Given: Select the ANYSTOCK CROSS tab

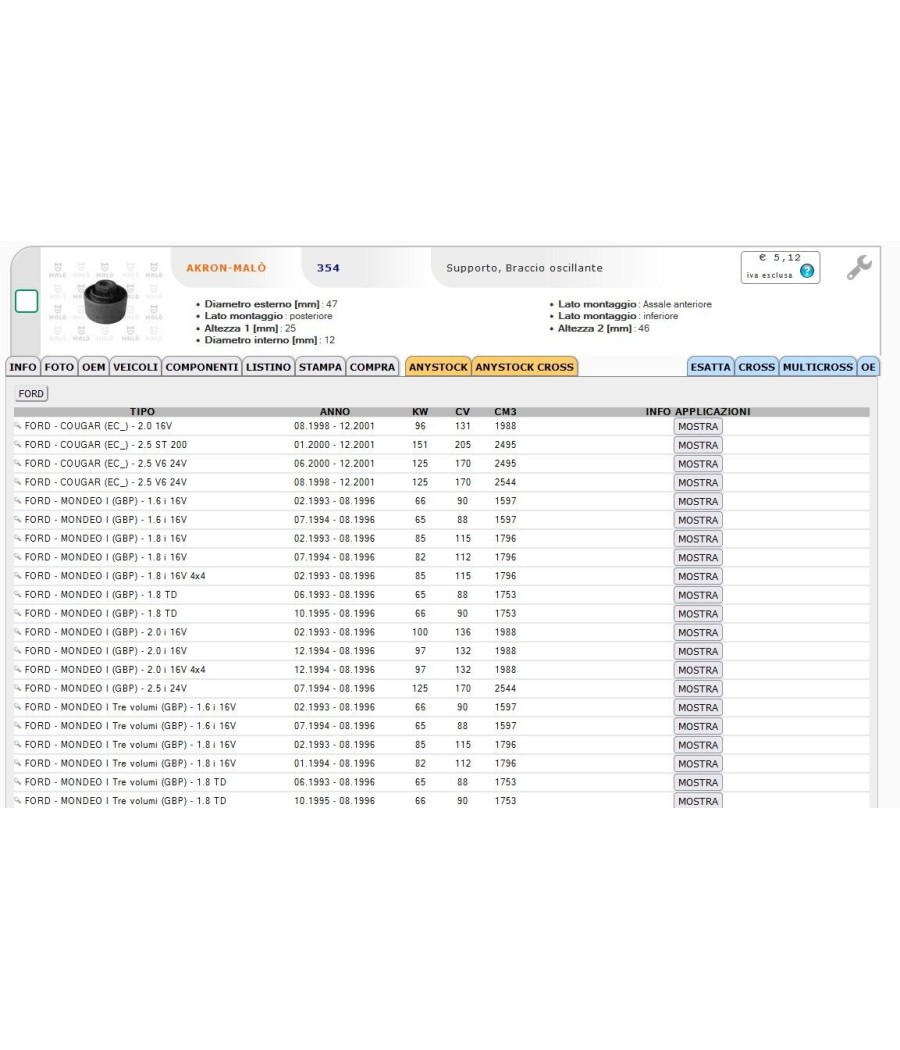Looking at the screenshot, I should 524,367.
